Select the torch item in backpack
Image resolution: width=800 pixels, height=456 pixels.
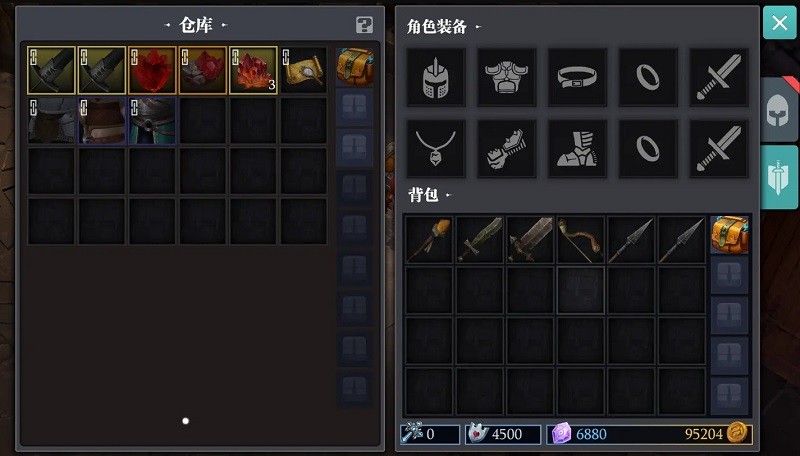[x=429, y=239]
